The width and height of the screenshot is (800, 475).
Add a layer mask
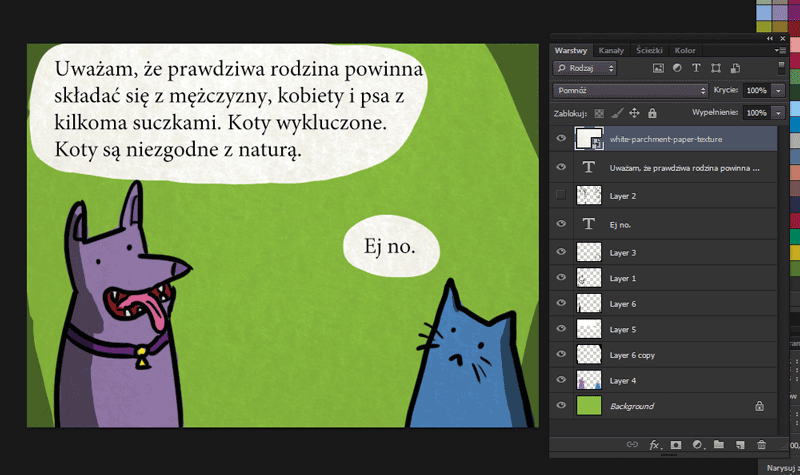pos(676,443)
